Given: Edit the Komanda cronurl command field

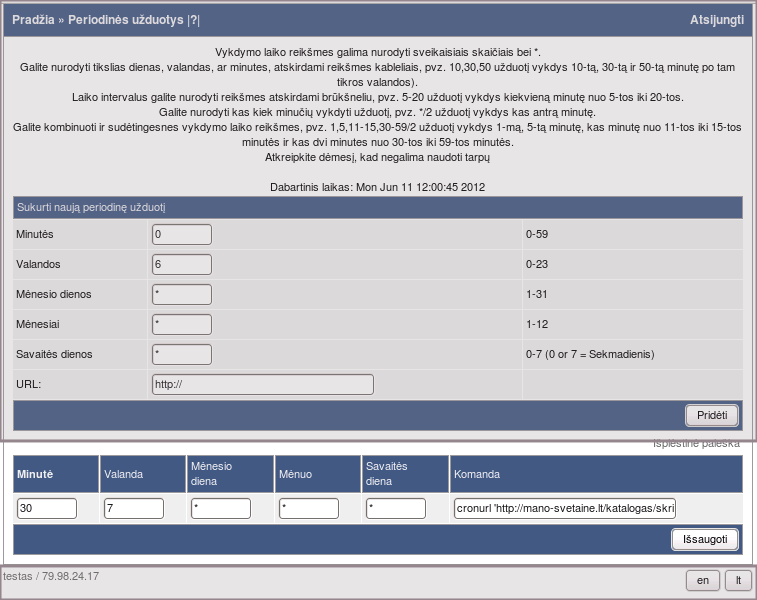Looking at the screenshot, I should 565,508.
